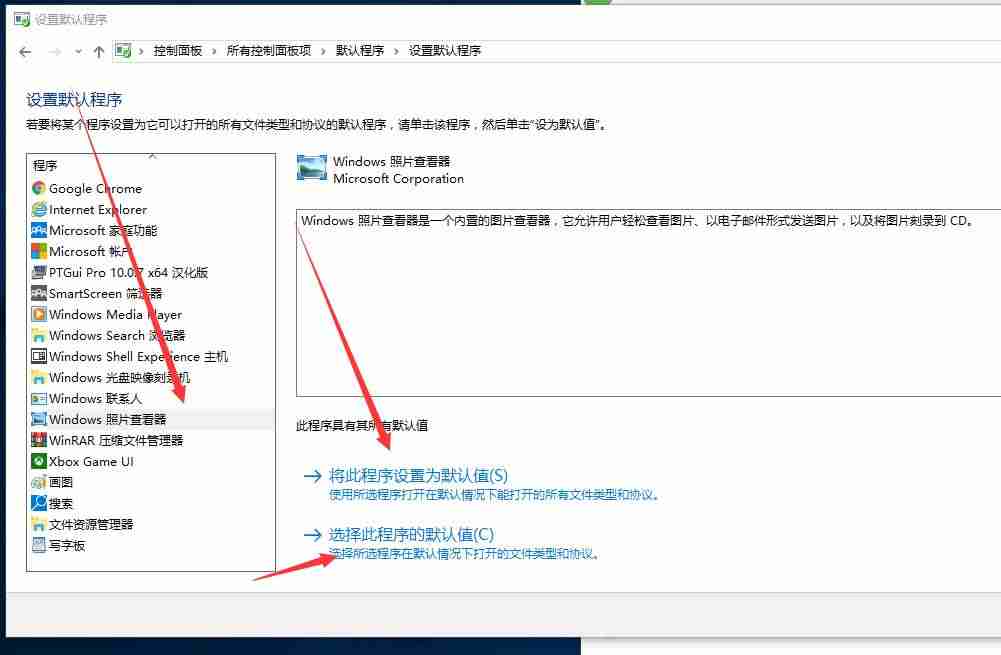Click the Windows 光盘映像刻录机 icon
Viewport: 1001px width, 655px height.
(x=39, y=377)
